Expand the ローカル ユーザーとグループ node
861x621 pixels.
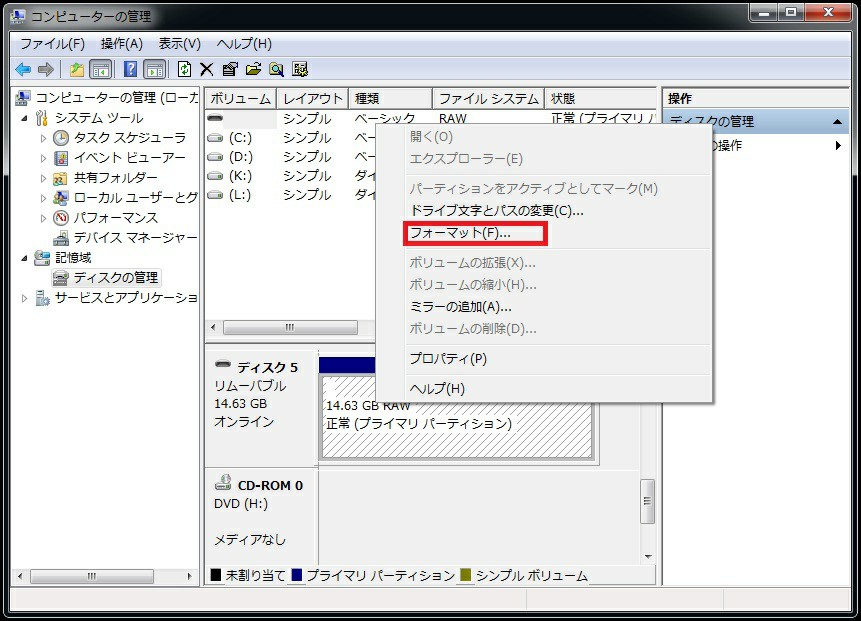pos(43,198)
